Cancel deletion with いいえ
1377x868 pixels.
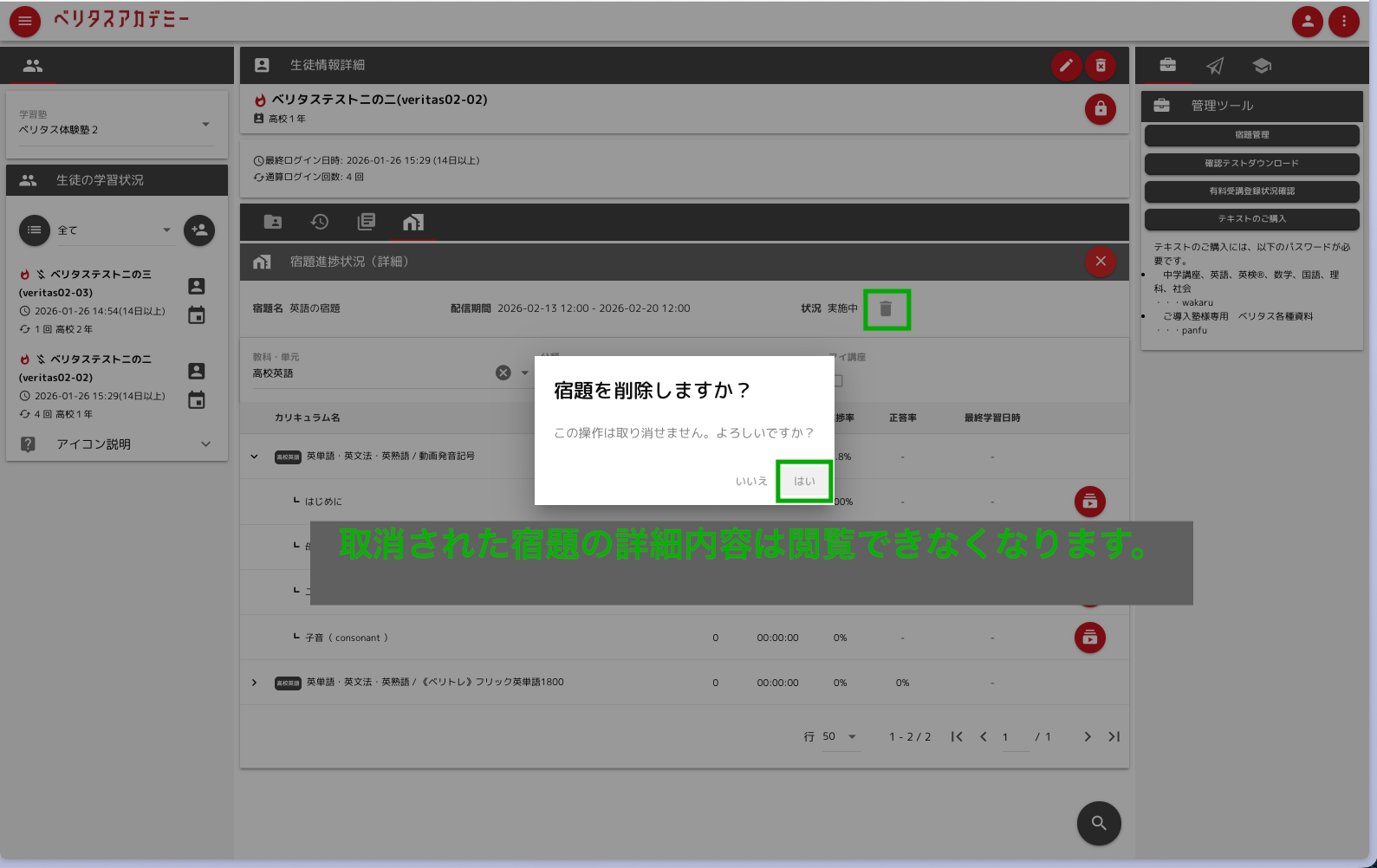point(751,481)
